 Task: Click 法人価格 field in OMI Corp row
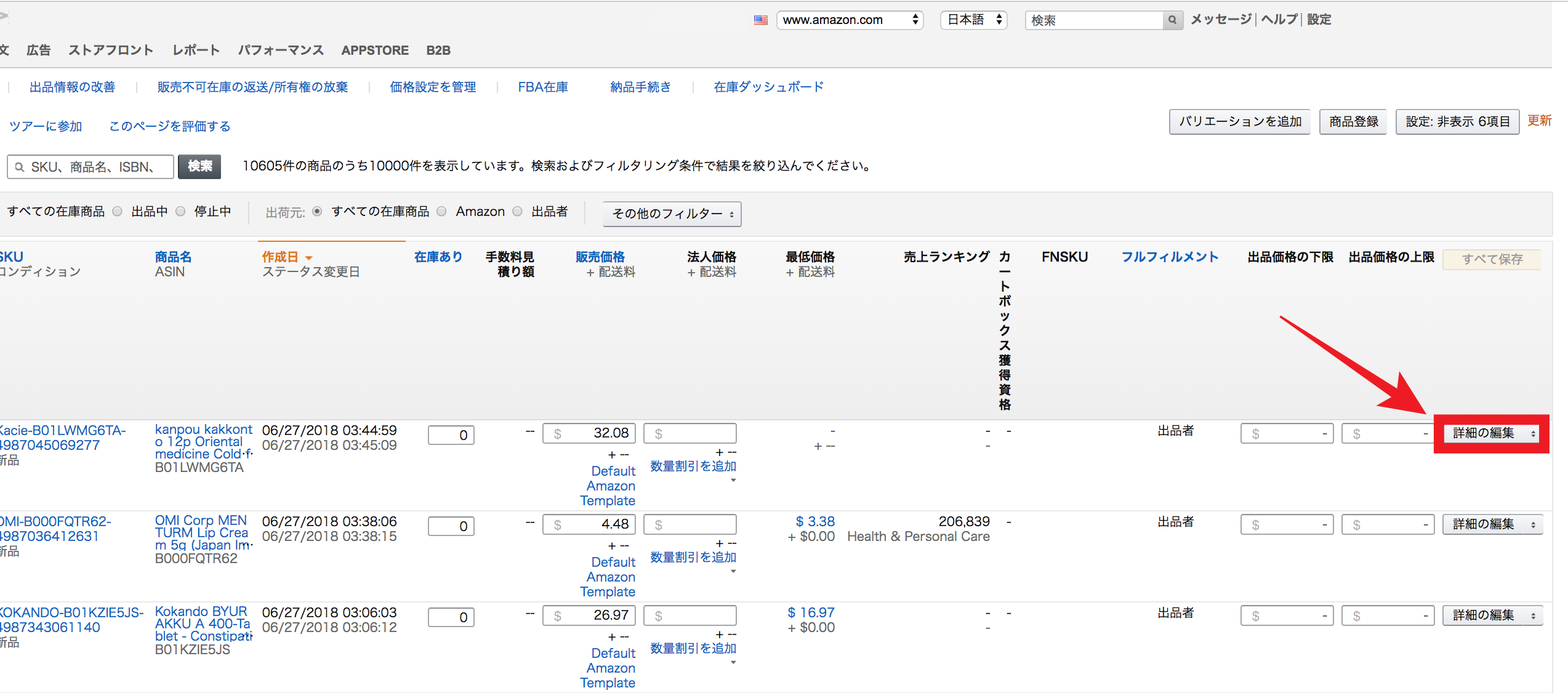pos(690,524)
